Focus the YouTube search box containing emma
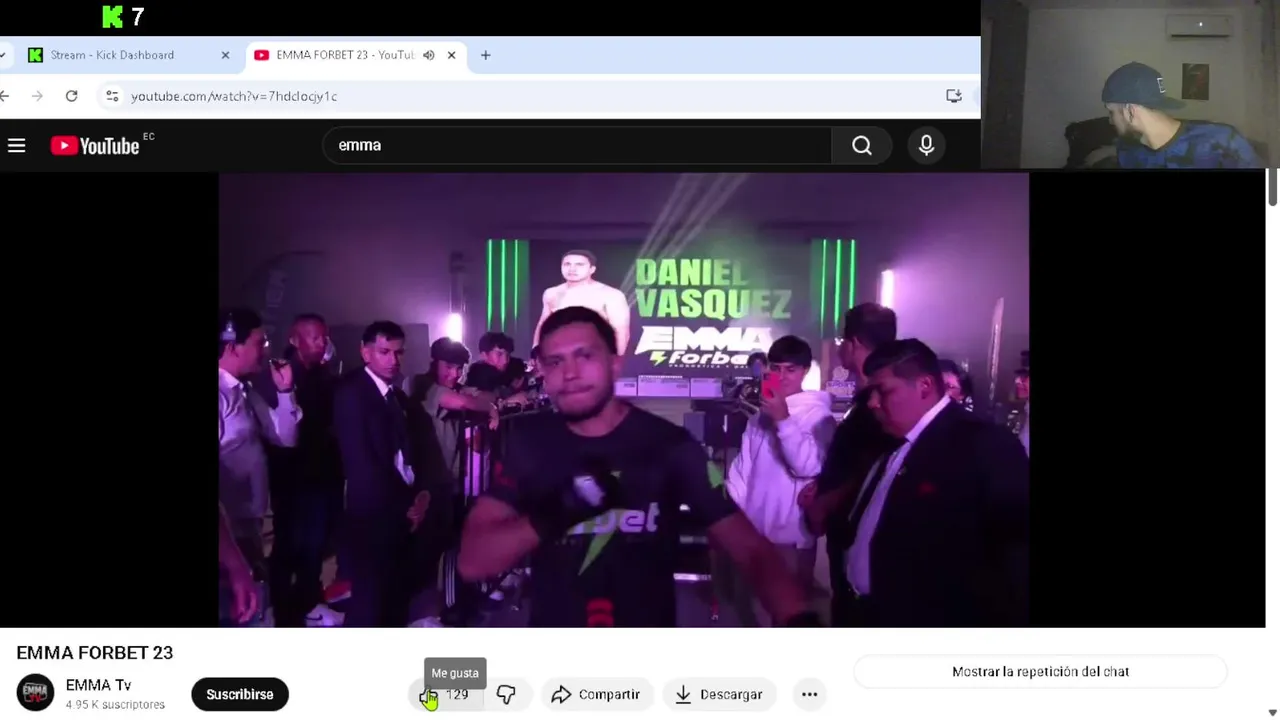 577,146
